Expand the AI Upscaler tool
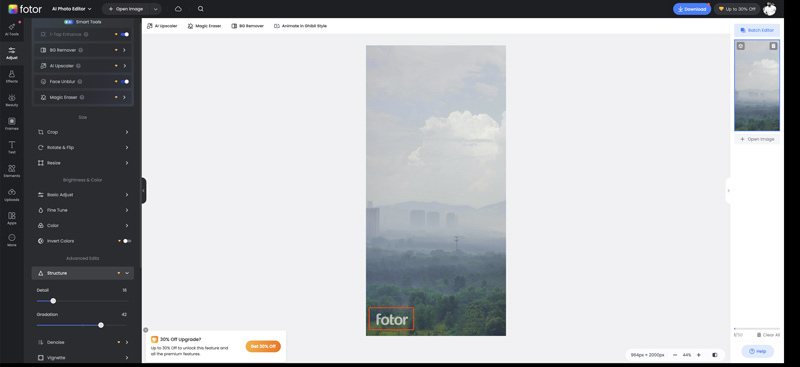Viewport: 800px width, 367px height. click(x=124, y=66)
